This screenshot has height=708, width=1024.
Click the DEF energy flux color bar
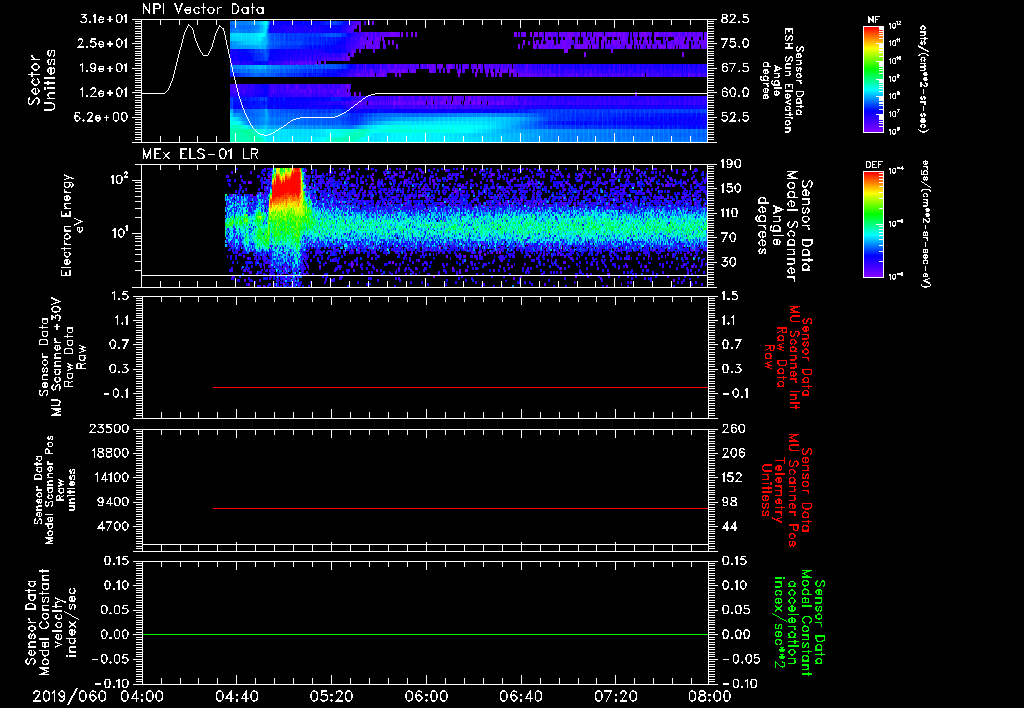(873, 224)
